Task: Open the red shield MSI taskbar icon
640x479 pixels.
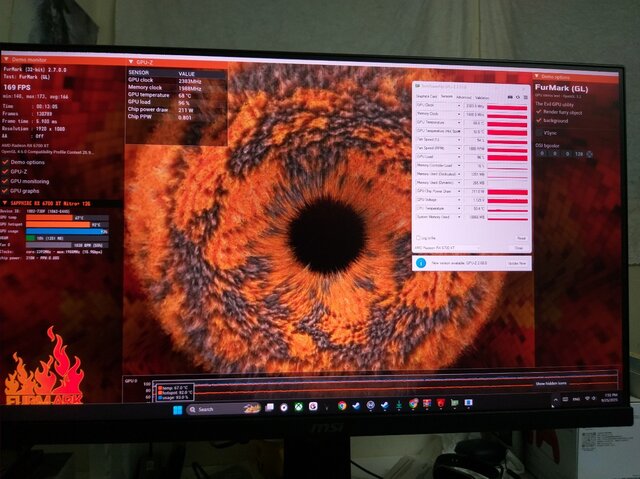Action: (x=441, y=404)
